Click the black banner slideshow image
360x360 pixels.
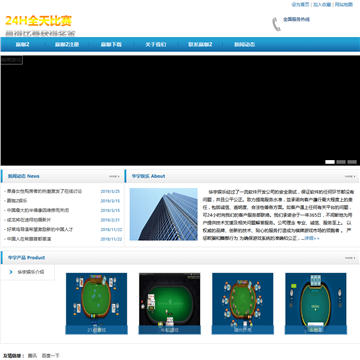click(180, 110)
